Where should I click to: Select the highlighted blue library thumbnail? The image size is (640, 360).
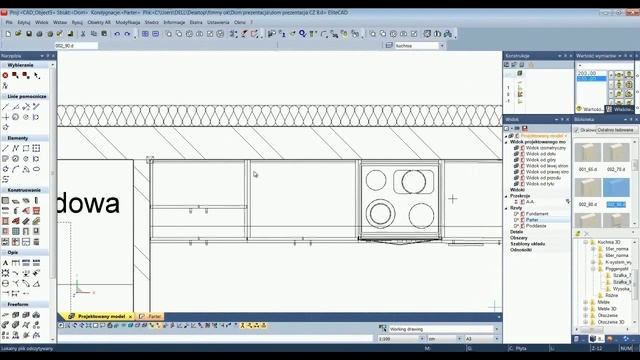(x=616, y=188)
